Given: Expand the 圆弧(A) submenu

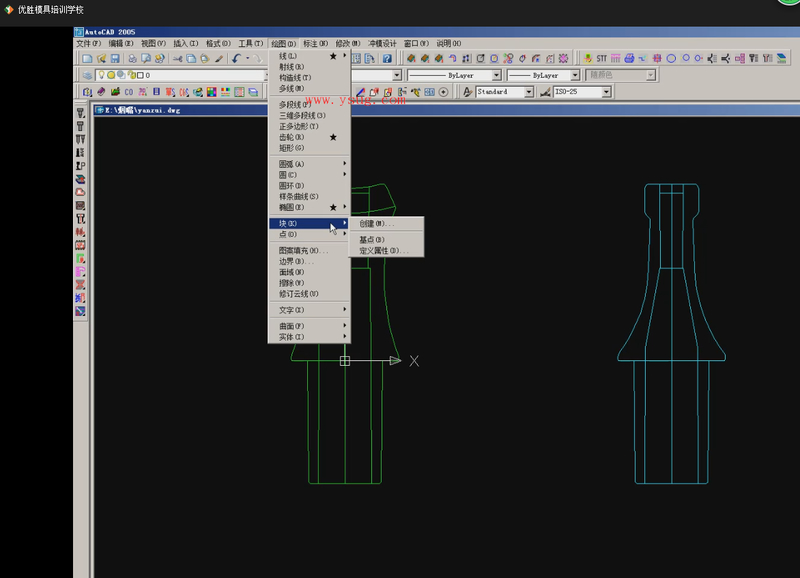Looking at the screenshot, I should pyautogui.click(x=310, y=164).
